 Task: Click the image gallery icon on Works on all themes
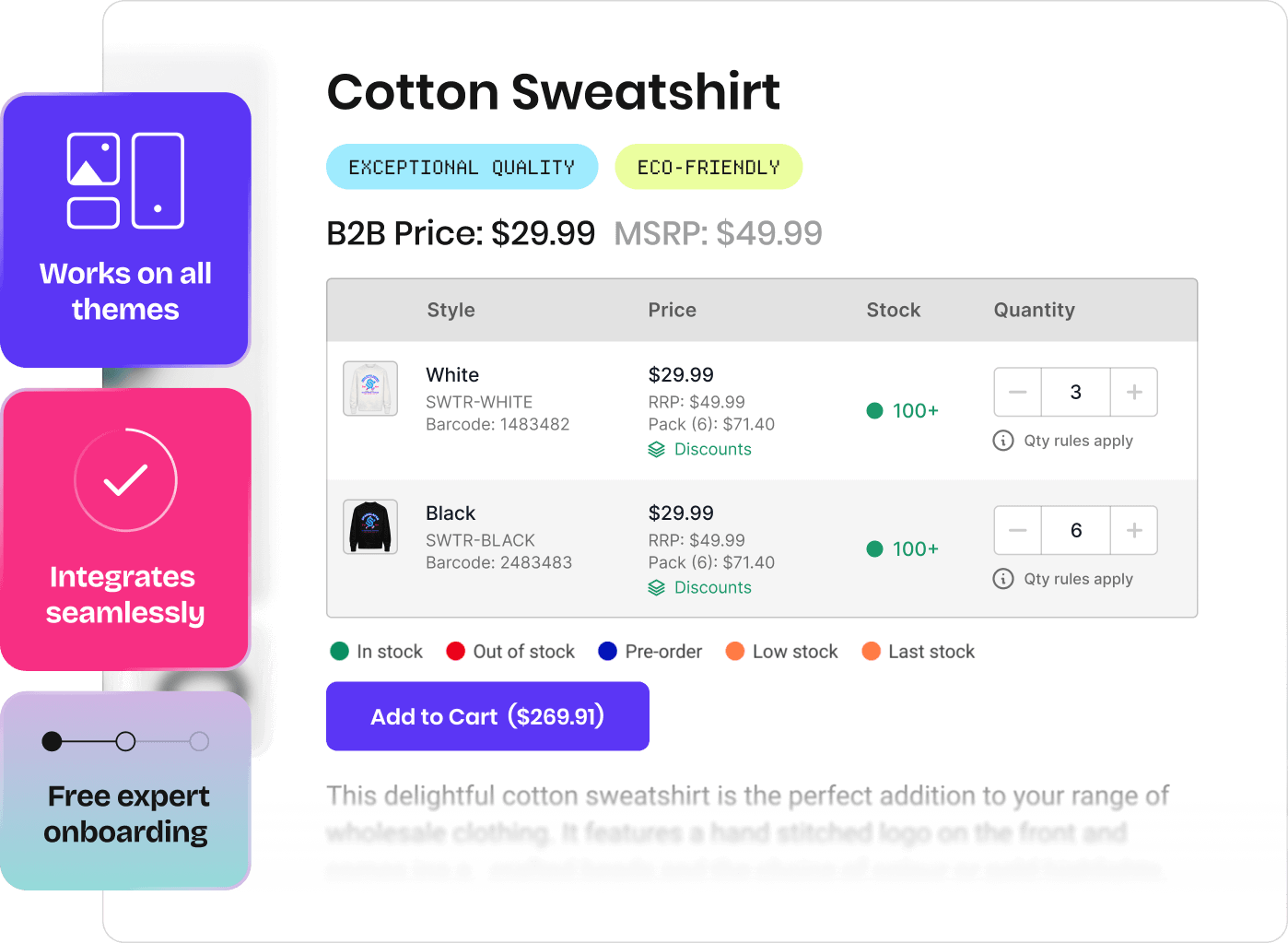point(124,181)
